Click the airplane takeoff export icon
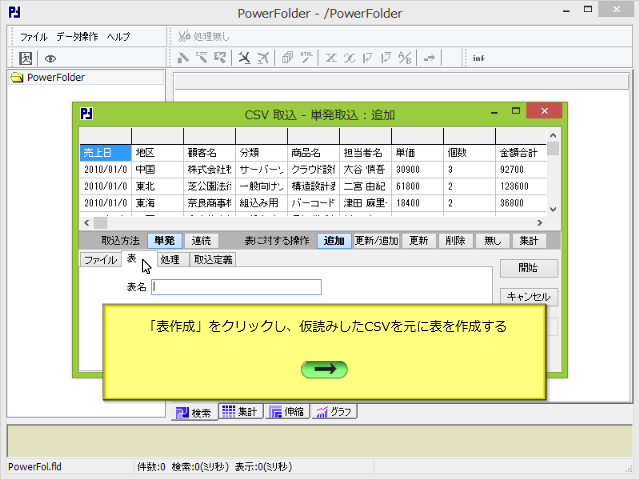 click(x=263, y=58)
